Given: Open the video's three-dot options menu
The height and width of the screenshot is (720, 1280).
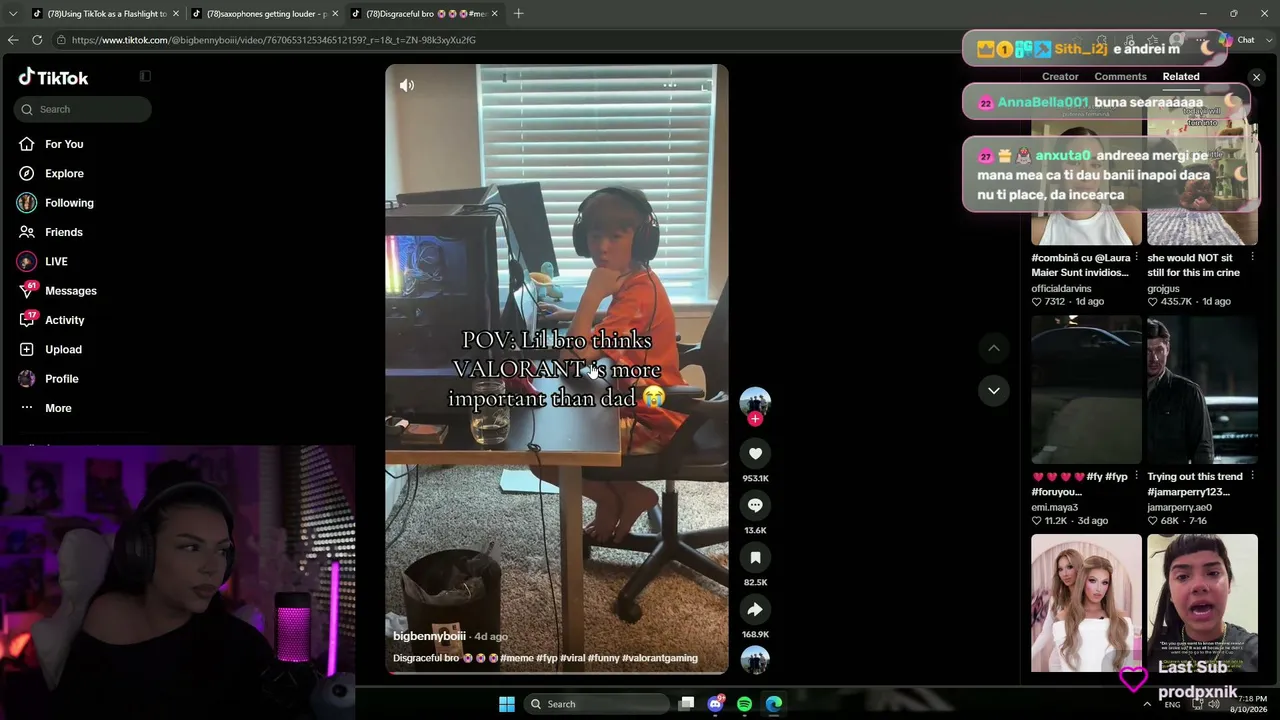Looking at the screenshot, I should [670, 85].
